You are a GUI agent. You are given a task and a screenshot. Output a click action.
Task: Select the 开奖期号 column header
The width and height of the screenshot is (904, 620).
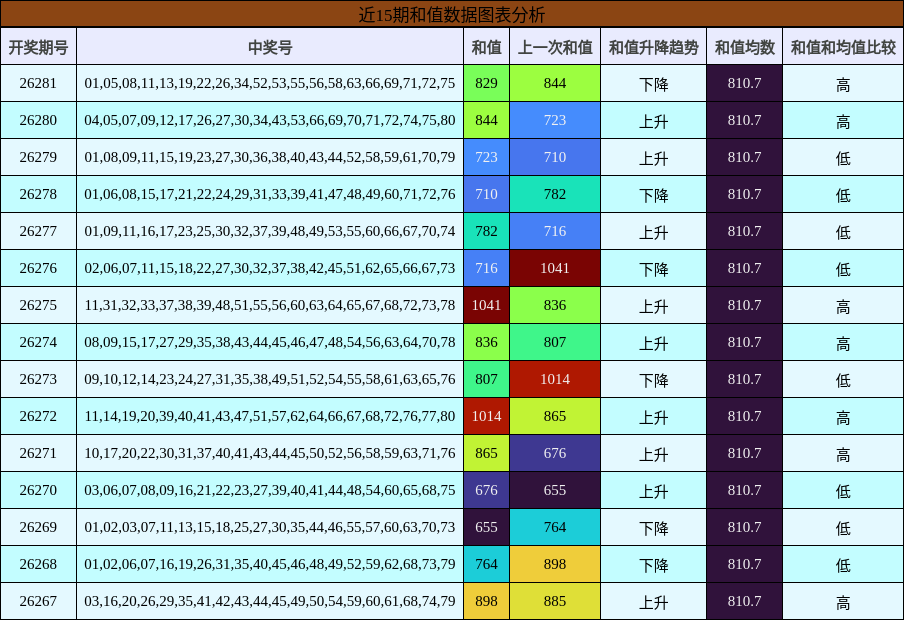tap(38, 47)
